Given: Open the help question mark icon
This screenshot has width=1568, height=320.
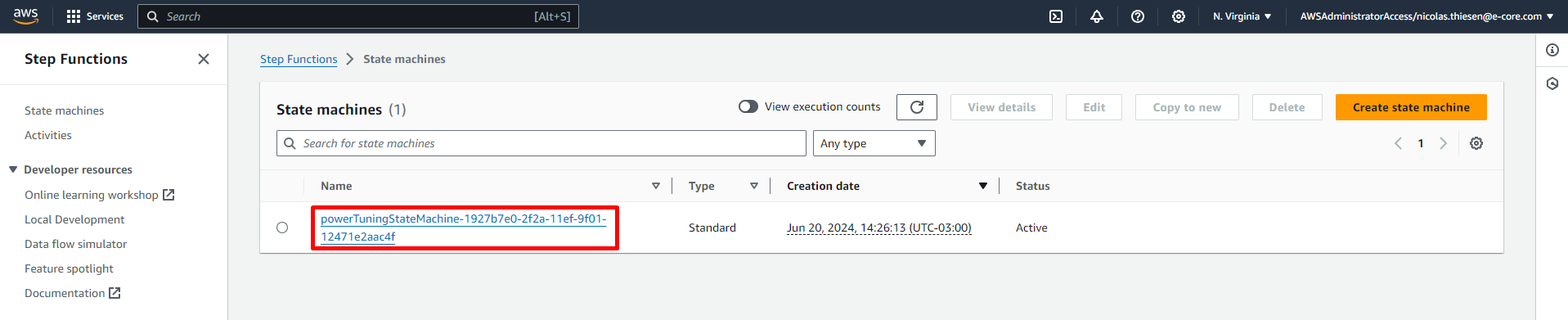Looking at the screenshot, I should coord(1138,16).
